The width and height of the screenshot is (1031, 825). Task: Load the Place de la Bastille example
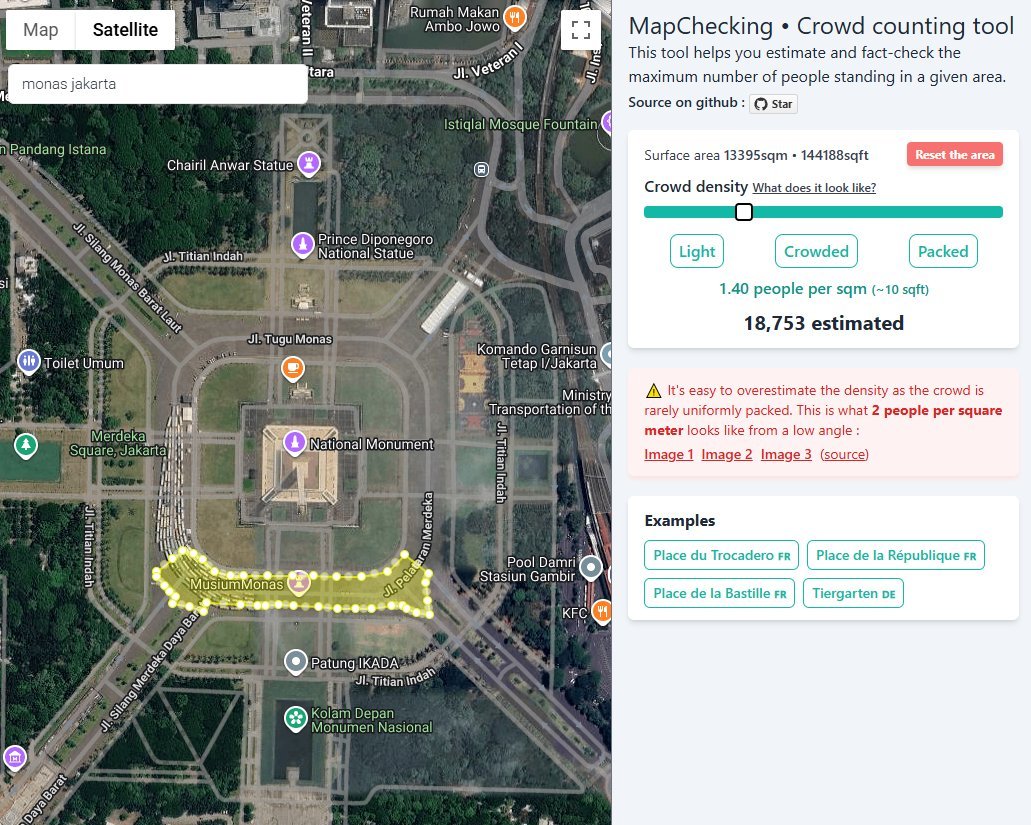[x=719, y=594]
